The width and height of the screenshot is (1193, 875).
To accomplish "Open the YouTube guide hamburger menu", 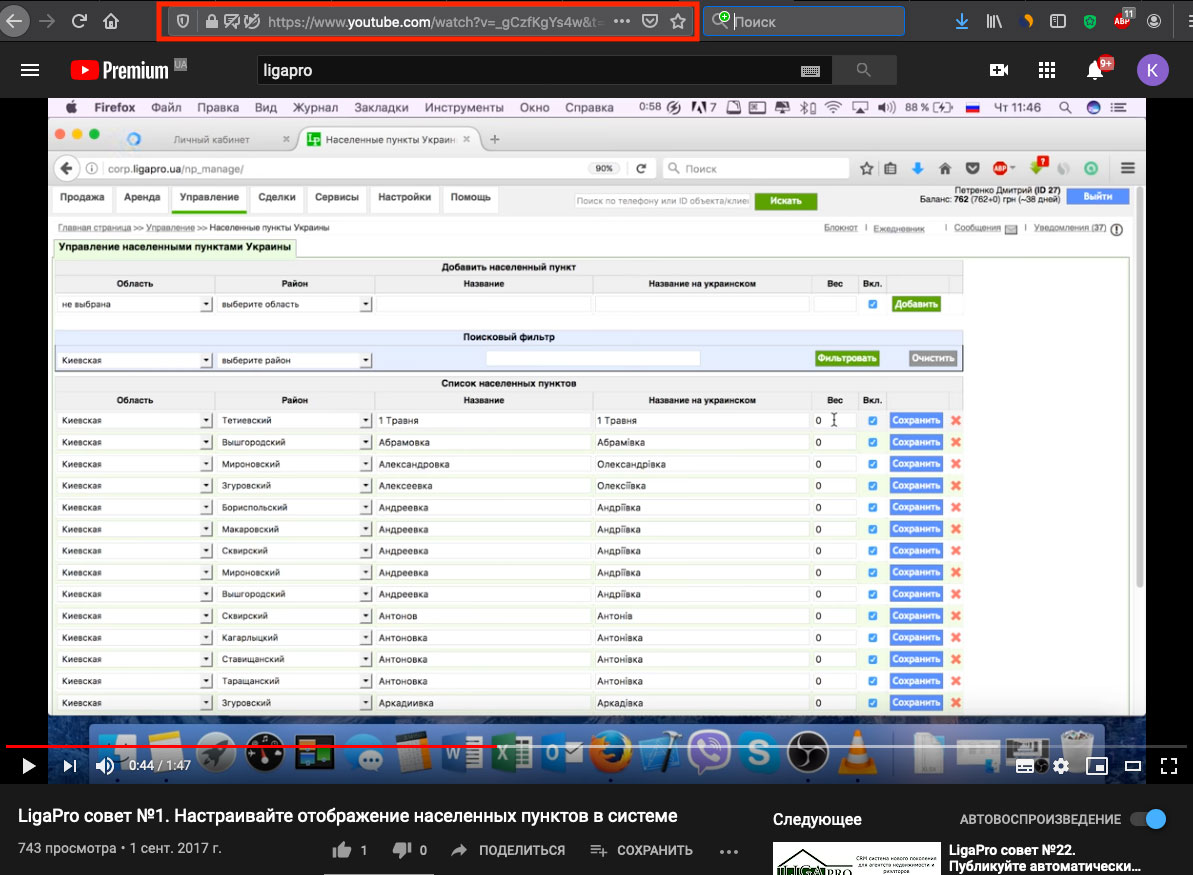I will pos(30,70).
